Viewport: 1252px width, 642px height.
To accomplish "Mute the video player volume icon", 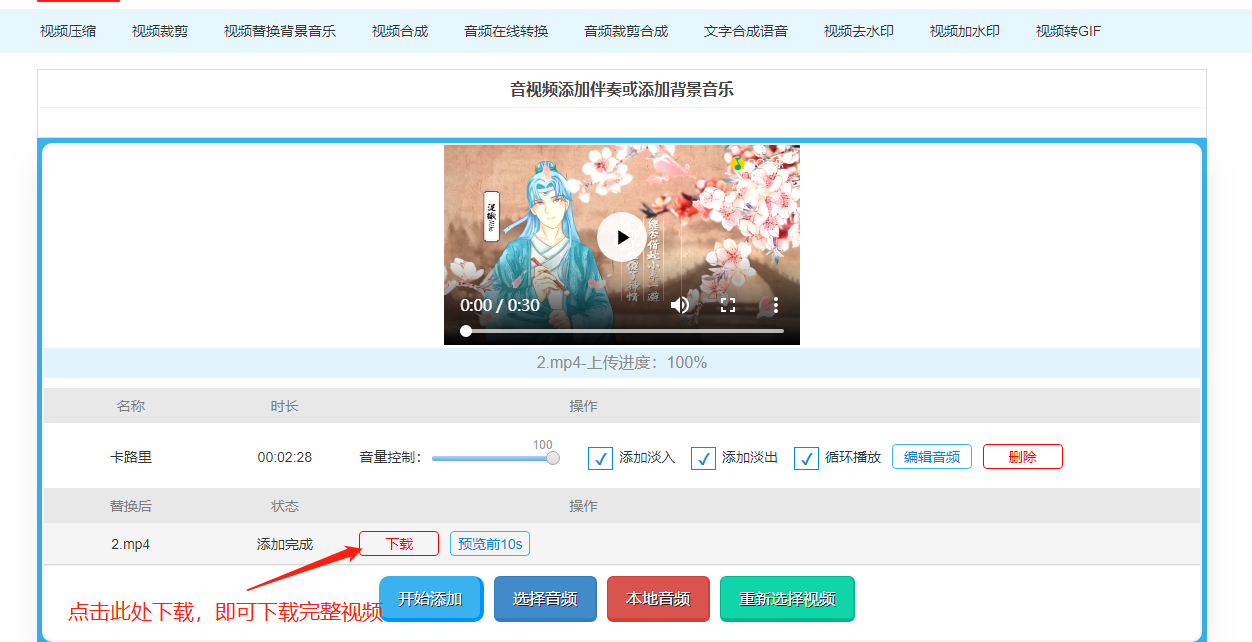I will pyautogui.click(x=680, y=305).
